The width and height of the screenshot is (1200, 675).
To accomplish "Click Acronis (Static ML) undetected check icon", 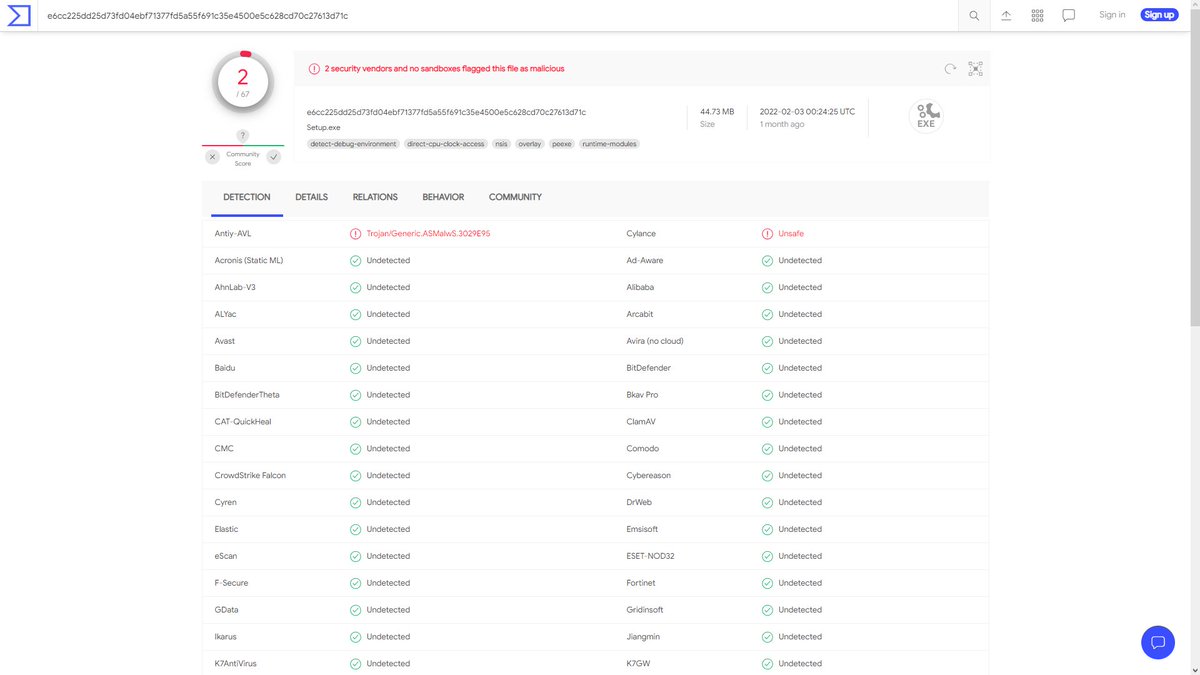I will click(355, 260).
